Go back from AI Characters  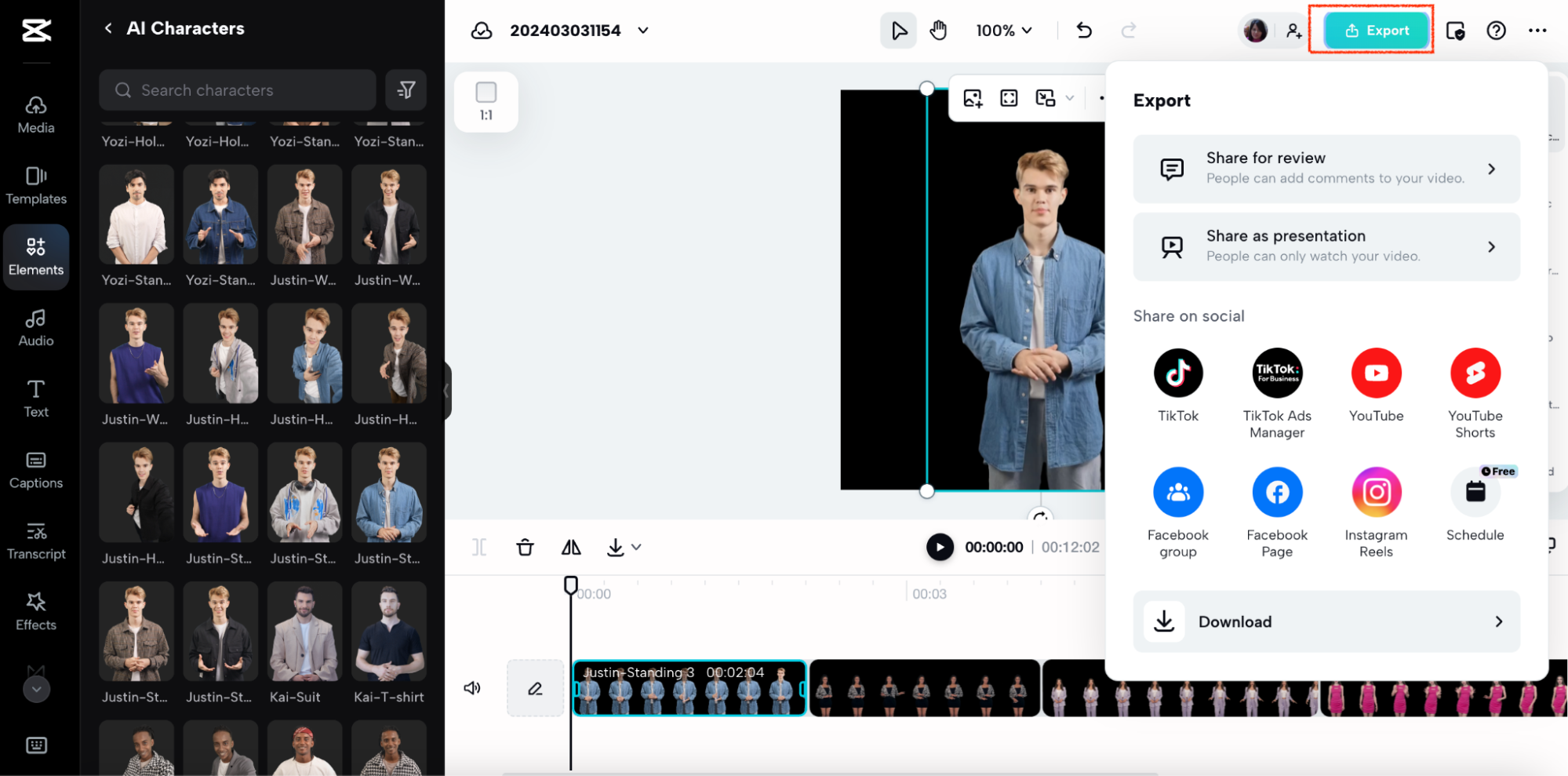click(108, 28)
